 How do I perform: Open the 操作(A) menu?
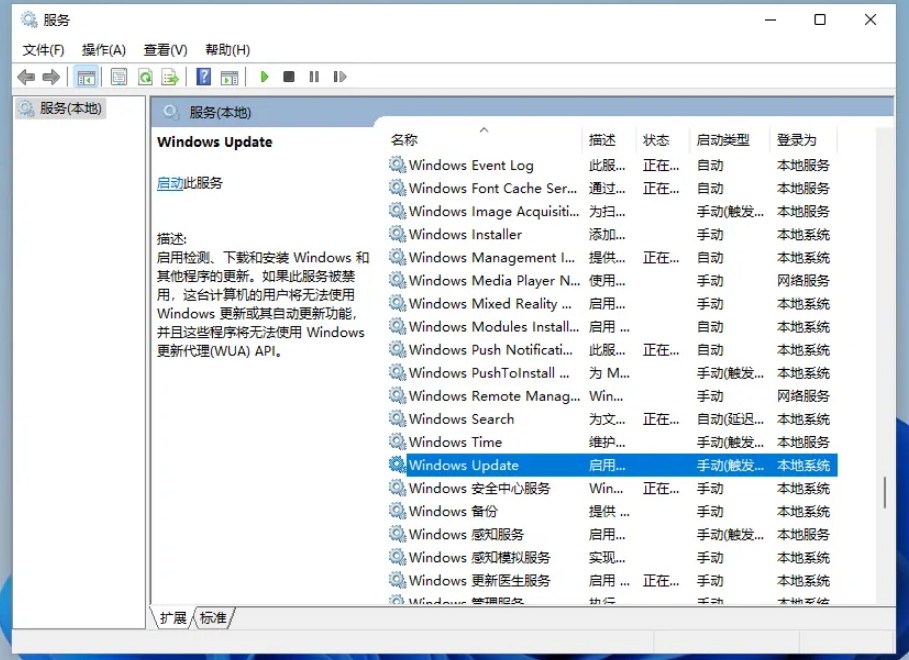point(104,50)
